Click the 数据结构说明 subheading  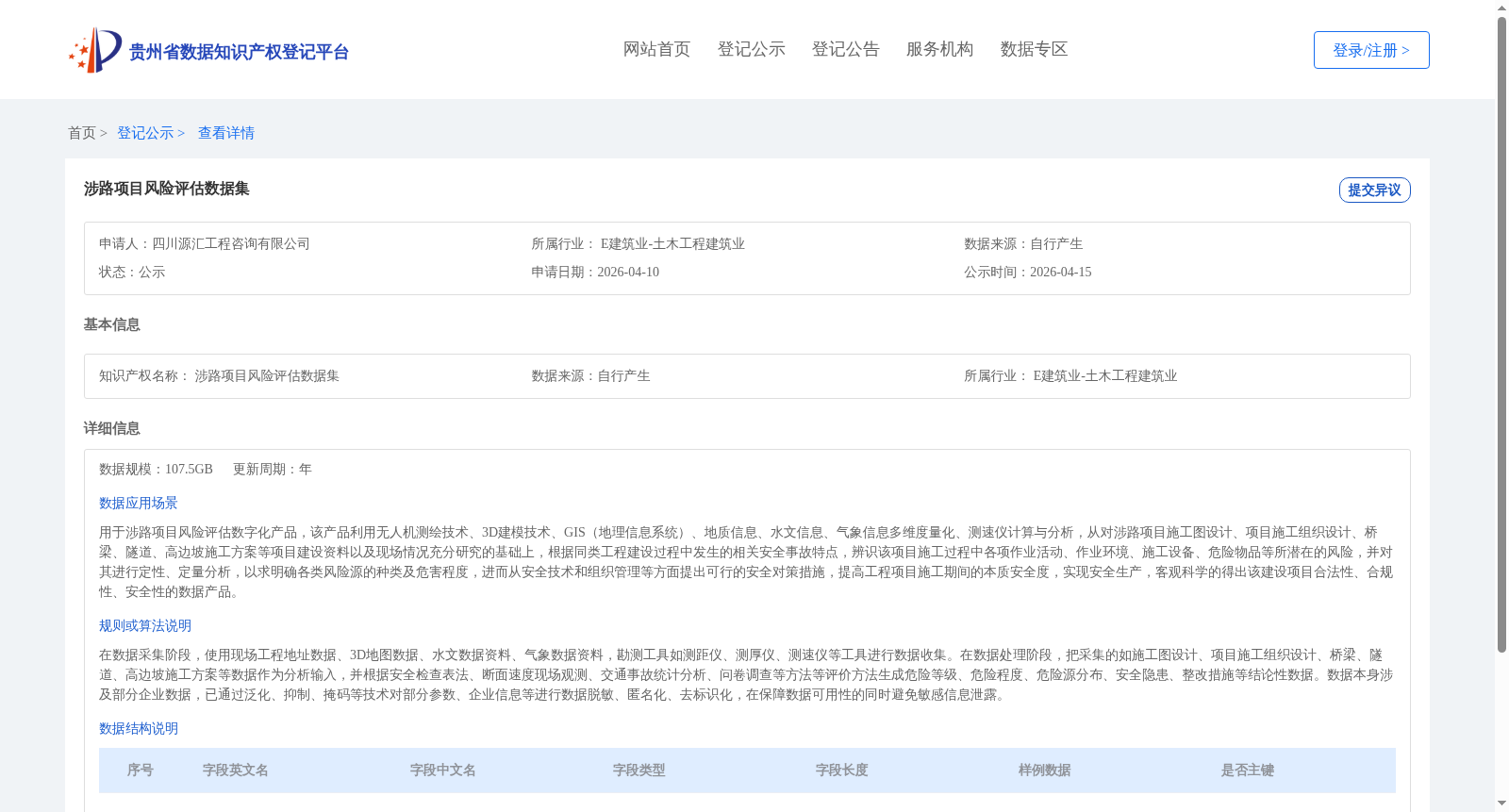click(x=139, y=728)
